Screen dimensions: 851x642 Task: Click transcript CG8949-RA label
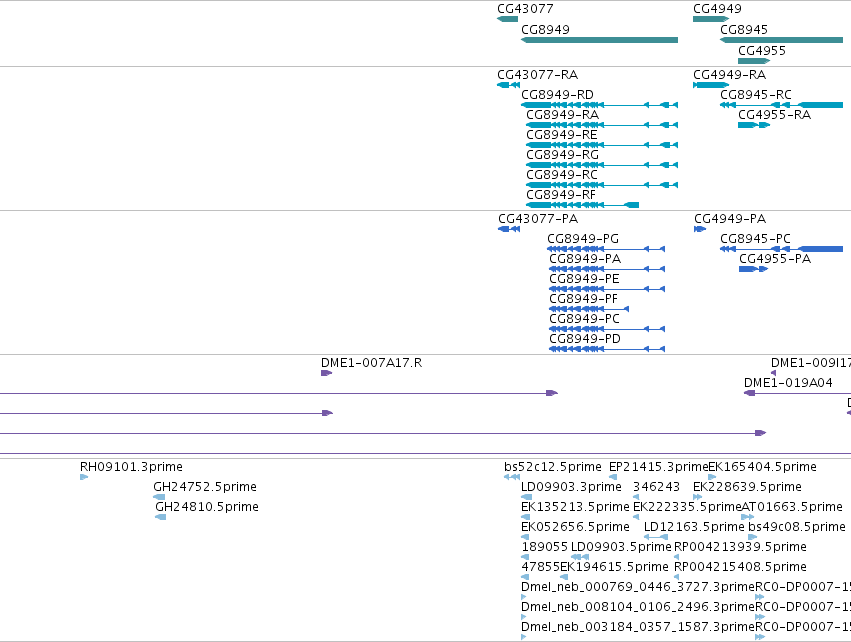click(562, 115)
